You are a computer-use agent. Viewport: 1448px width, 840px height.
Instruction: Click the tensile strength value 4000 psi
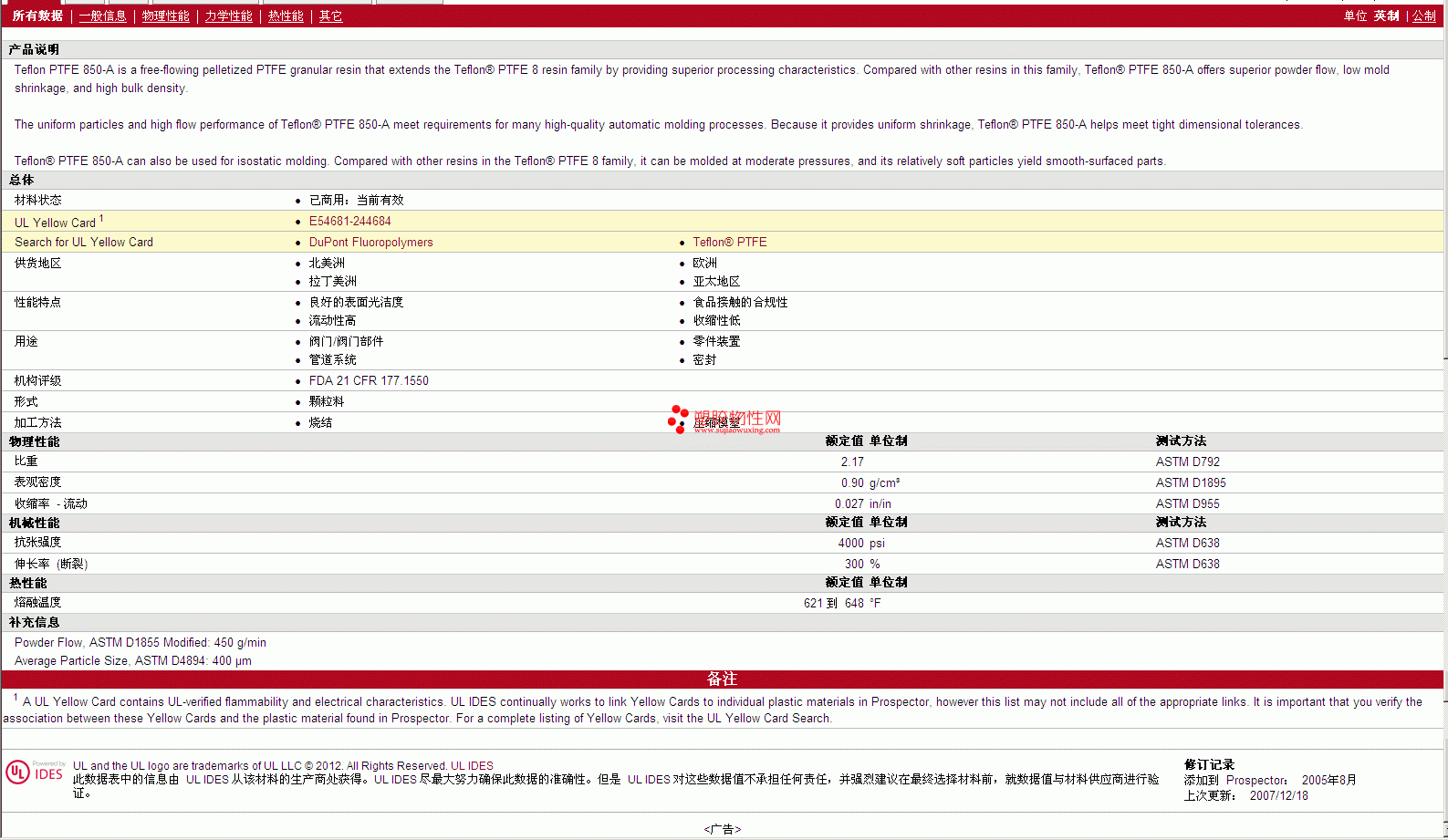(861, 543)
